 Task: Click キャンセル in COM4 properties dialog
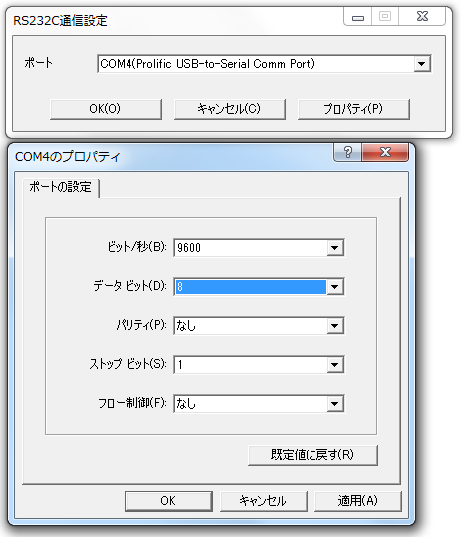point(263,501)
